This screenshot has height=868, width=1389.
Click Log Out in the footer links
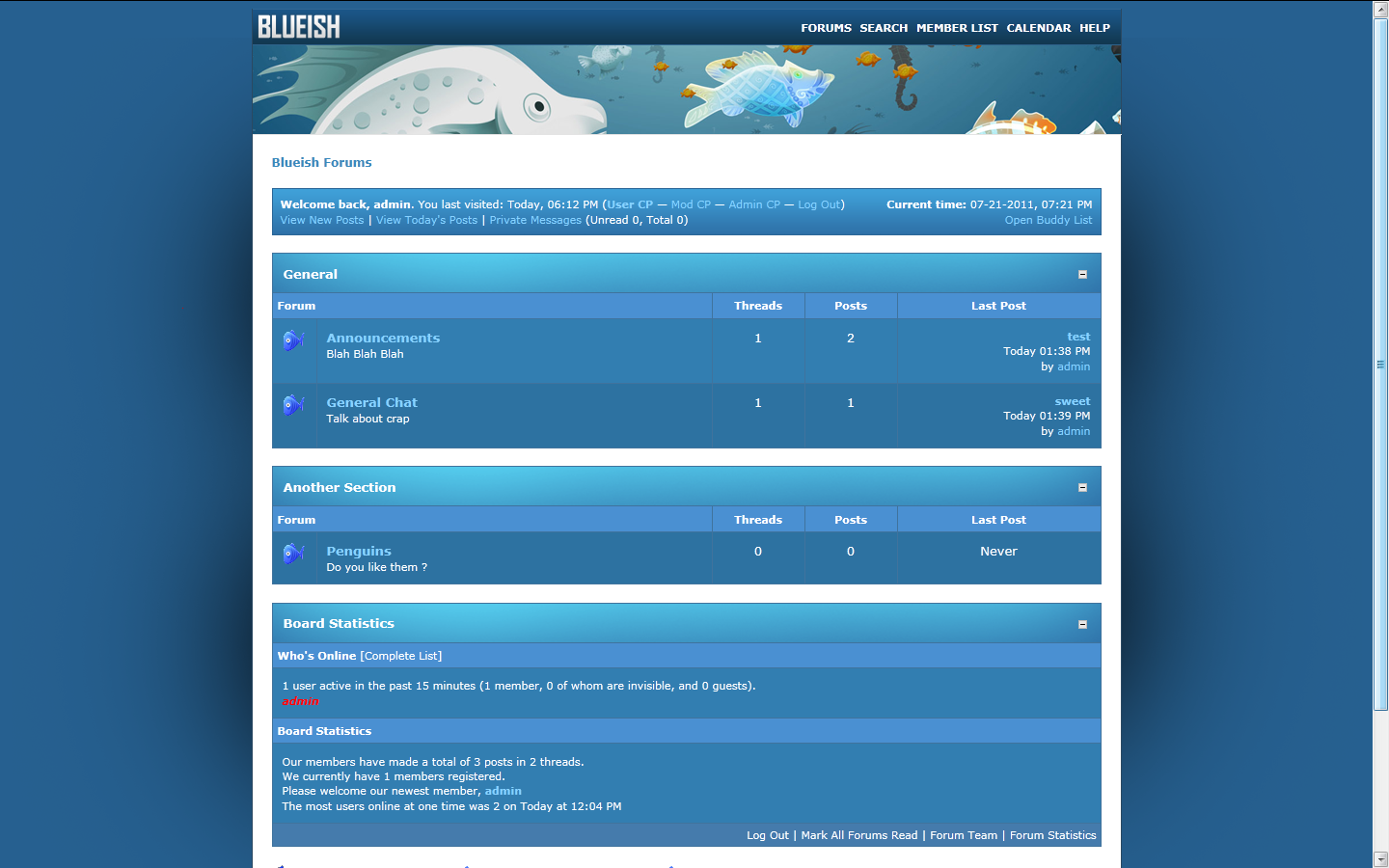pos(768,835)
